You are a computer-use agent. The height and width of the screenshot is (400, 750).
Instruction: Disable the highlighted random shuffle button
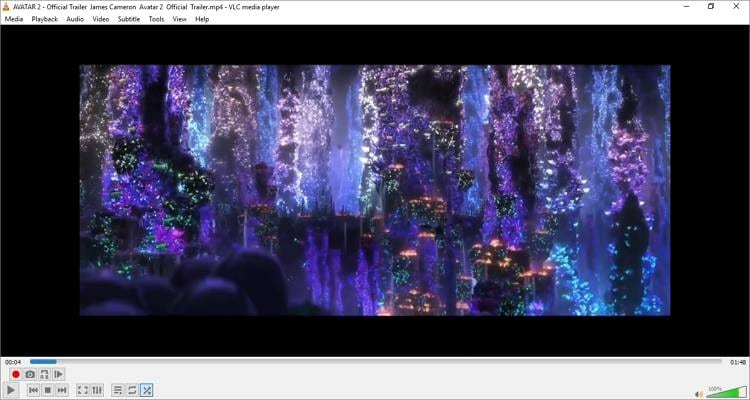click(x=146, y=390)
